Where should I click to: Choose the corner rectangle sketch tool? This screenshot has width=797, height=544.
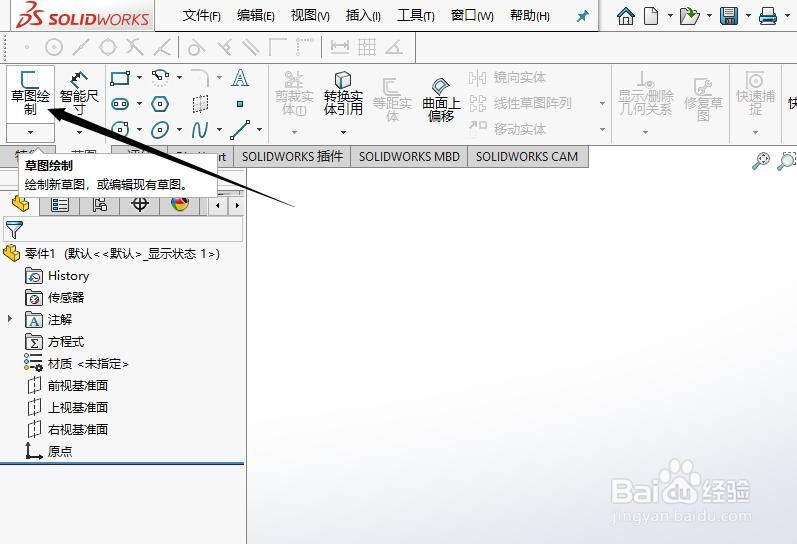(x=120, y=78)
